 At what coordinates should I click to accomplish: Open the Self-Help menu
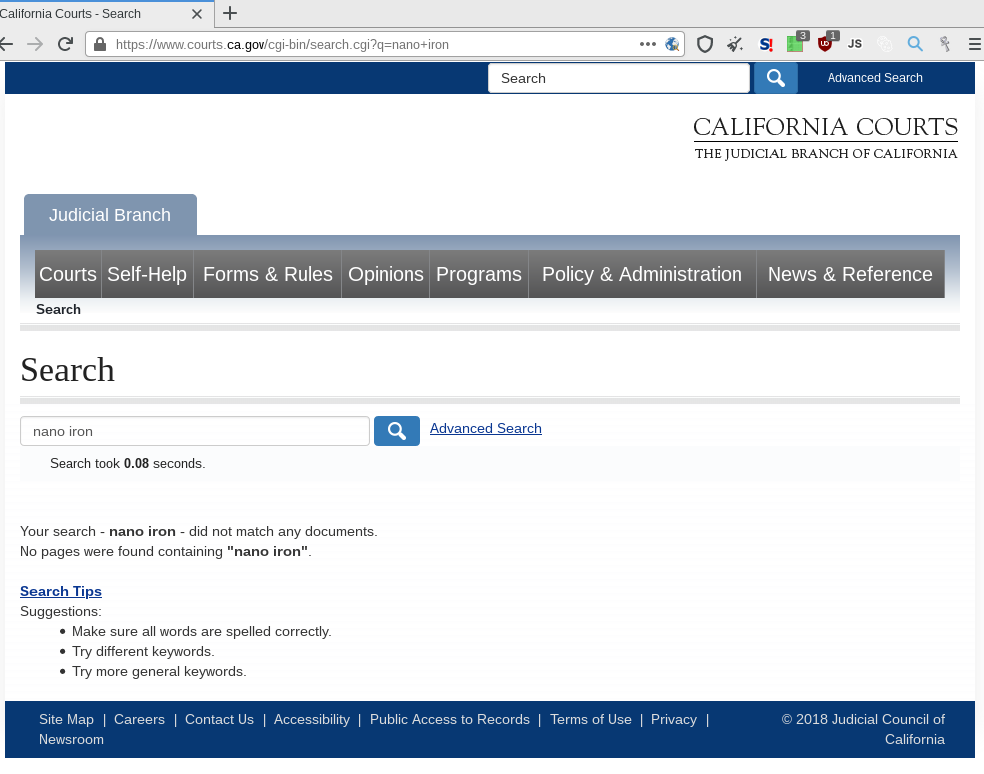coord(147,274)
